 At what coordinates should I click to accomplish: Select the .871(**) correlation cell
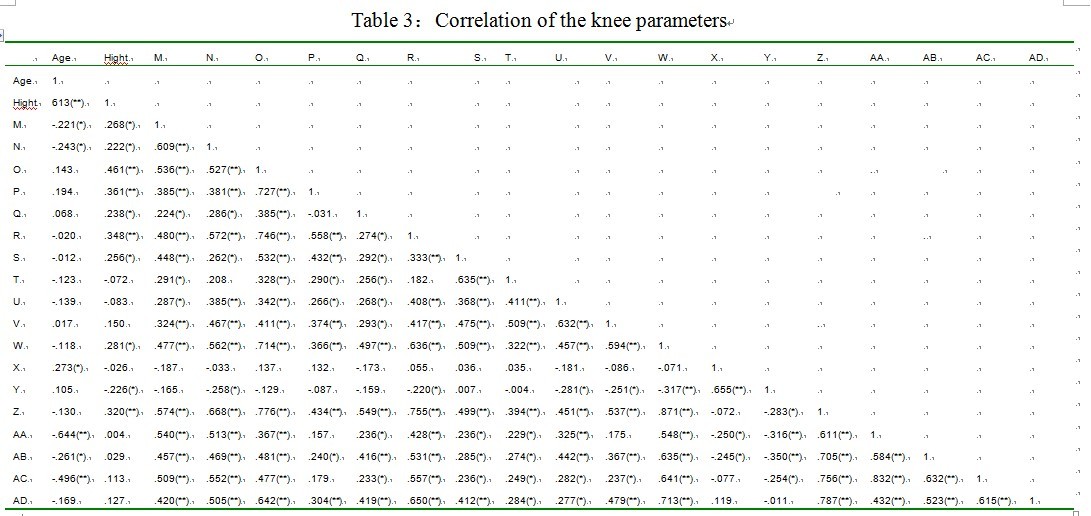point(676,410)
